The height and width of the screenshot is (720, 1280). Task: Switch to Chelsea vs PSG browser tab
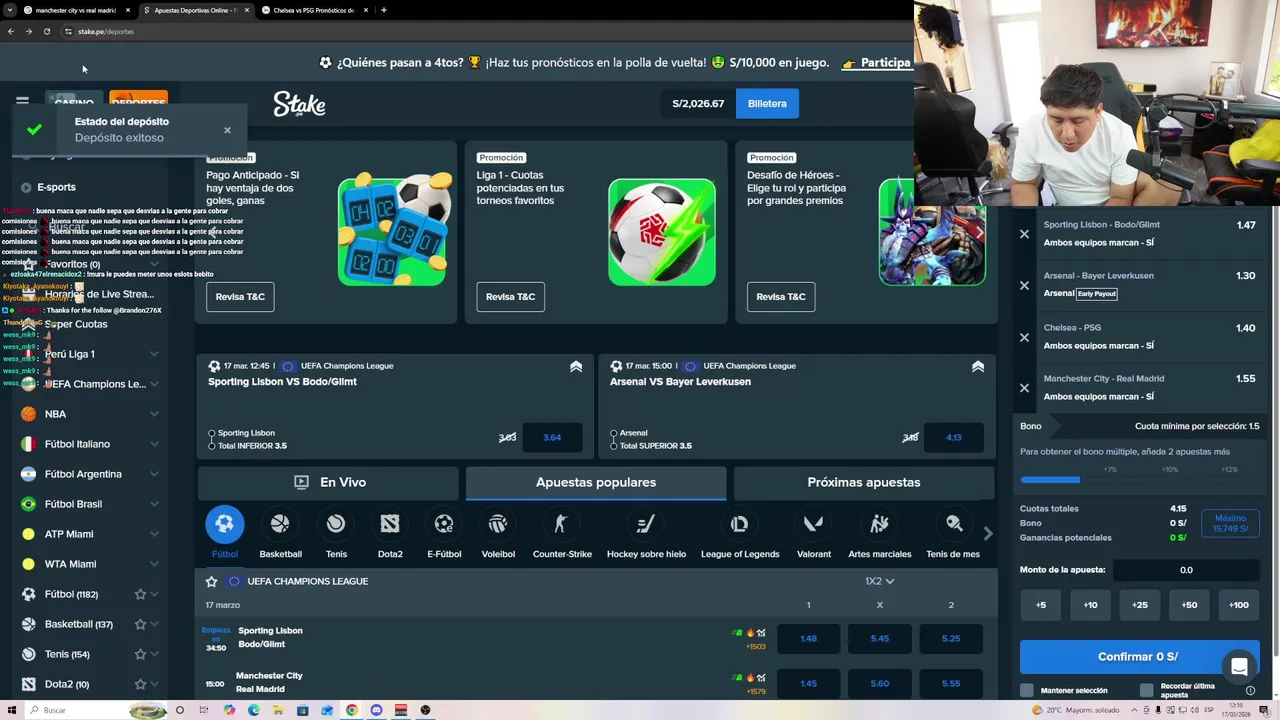pyautogui.click(x=314, y=10)
